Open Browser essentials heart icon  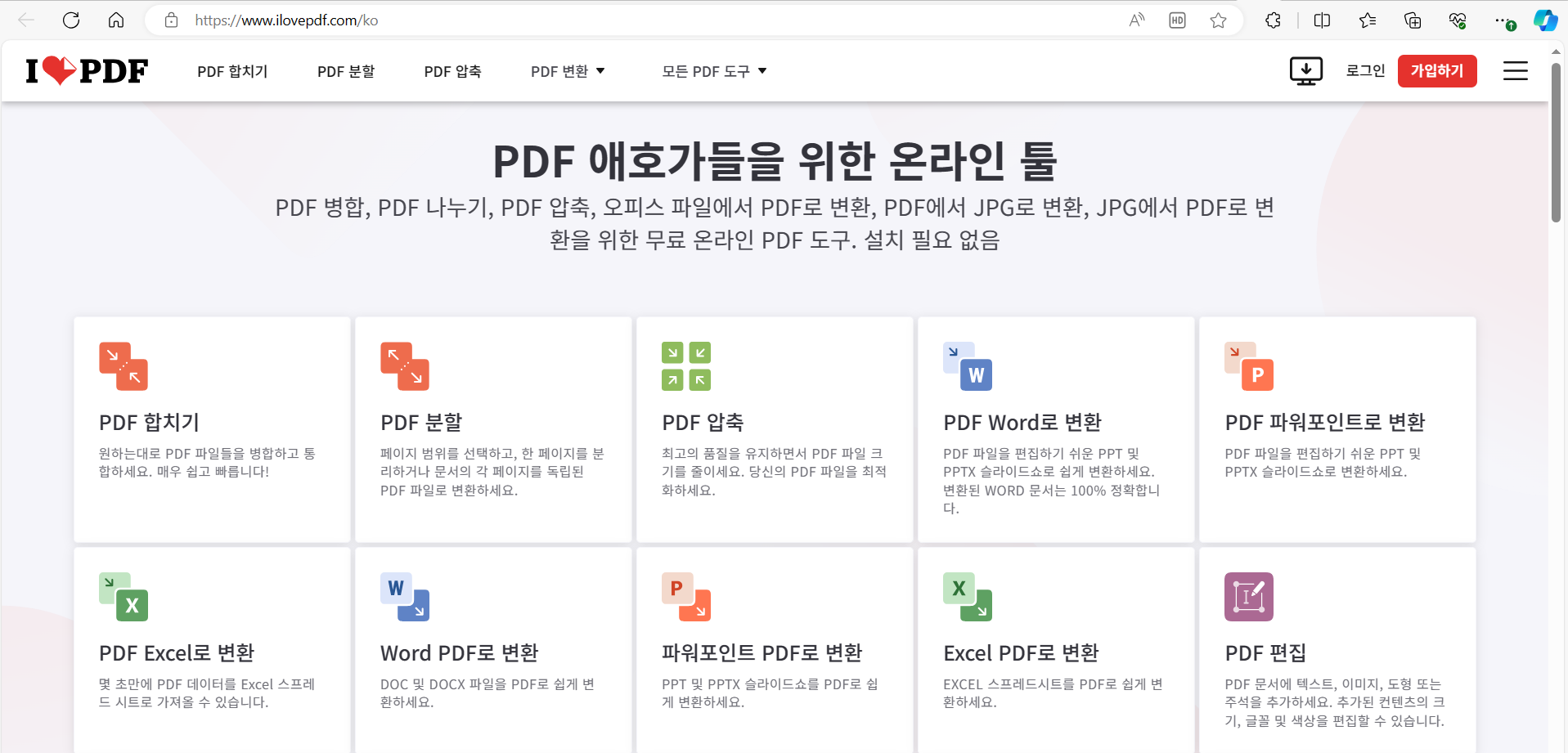[1458, 20]
